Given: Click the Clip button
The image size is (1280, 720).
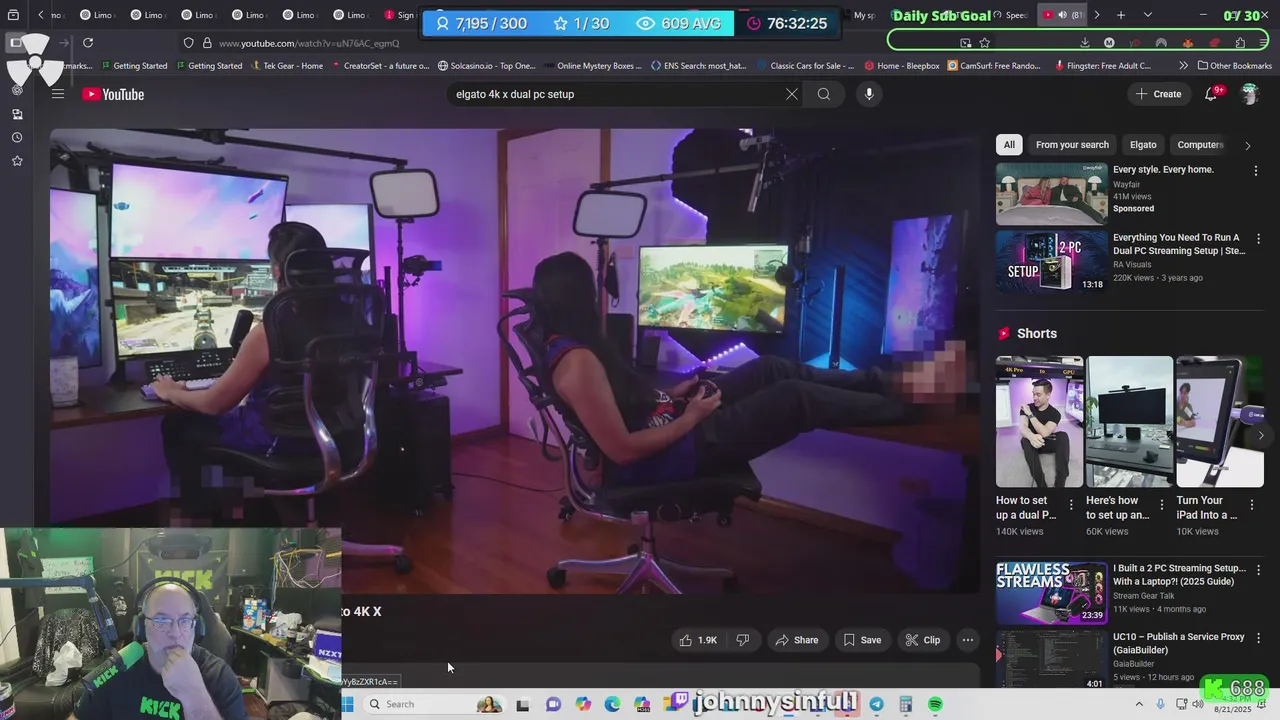Looking at the screenshot, I should 922,640.
